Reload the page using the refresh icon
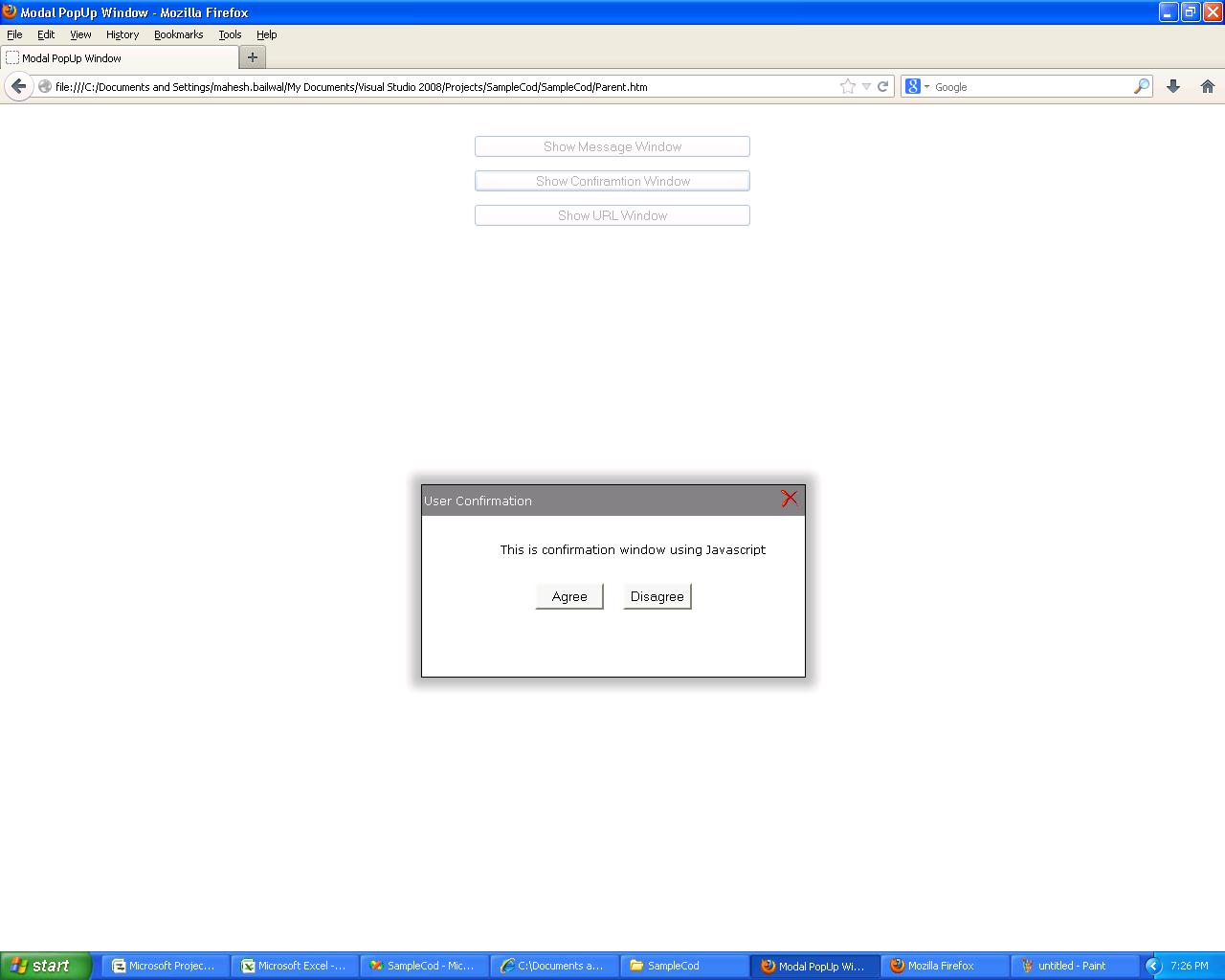Image resolution: width=1225 pixels, height=980 pixels. (883, 86)
